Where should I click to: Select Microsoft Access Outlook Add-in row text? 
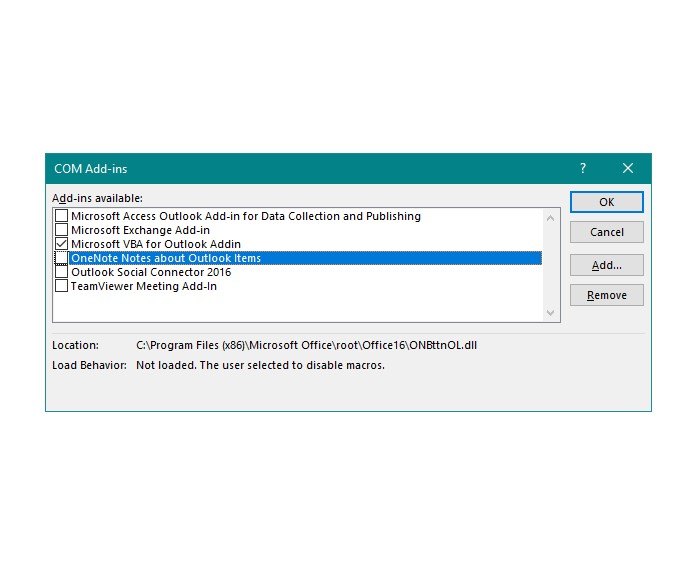pos(246,216)
